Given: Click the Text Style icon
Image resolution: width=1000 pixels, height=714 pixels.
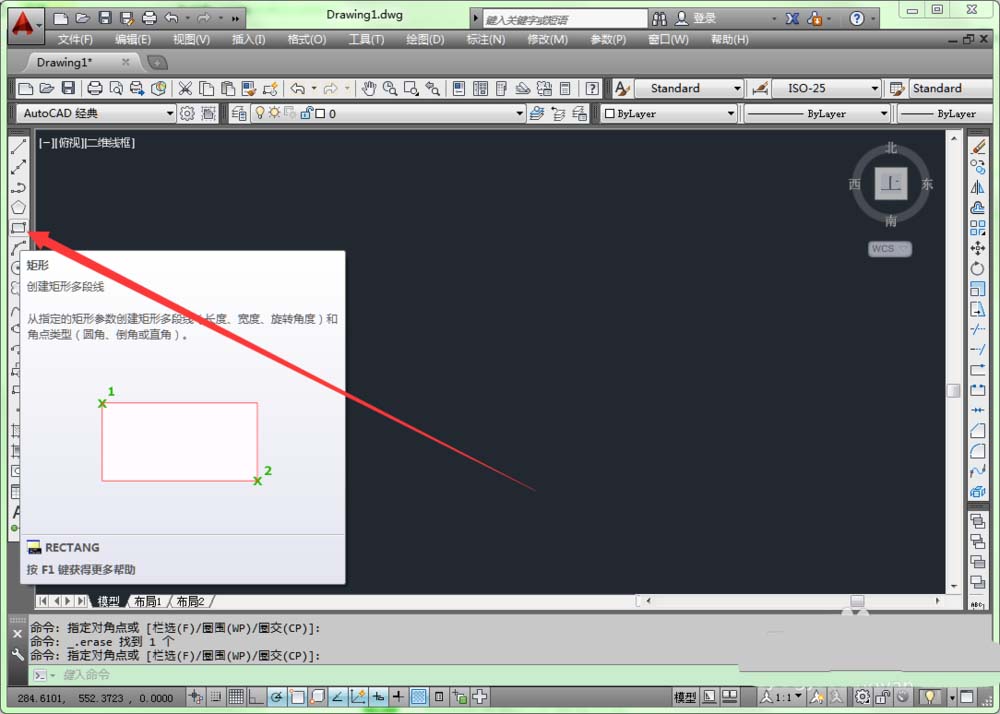Looking at the screenshot, I should pos(622,88).
